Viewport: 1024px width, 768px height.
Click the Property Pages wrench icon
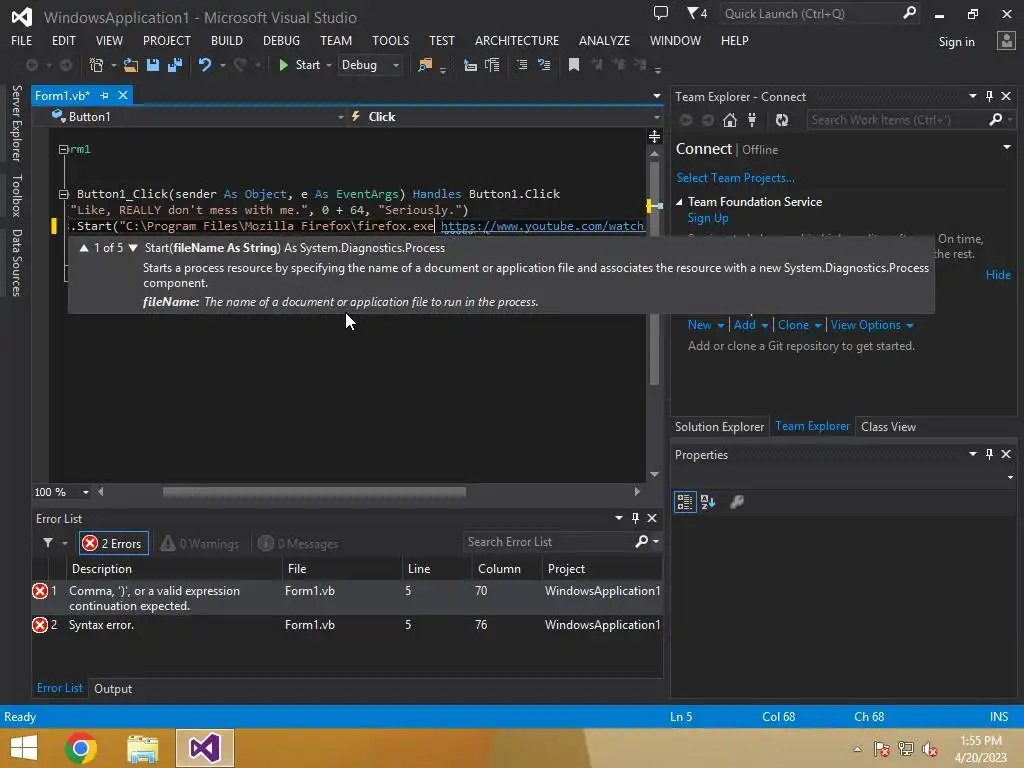tap(737, 502)
